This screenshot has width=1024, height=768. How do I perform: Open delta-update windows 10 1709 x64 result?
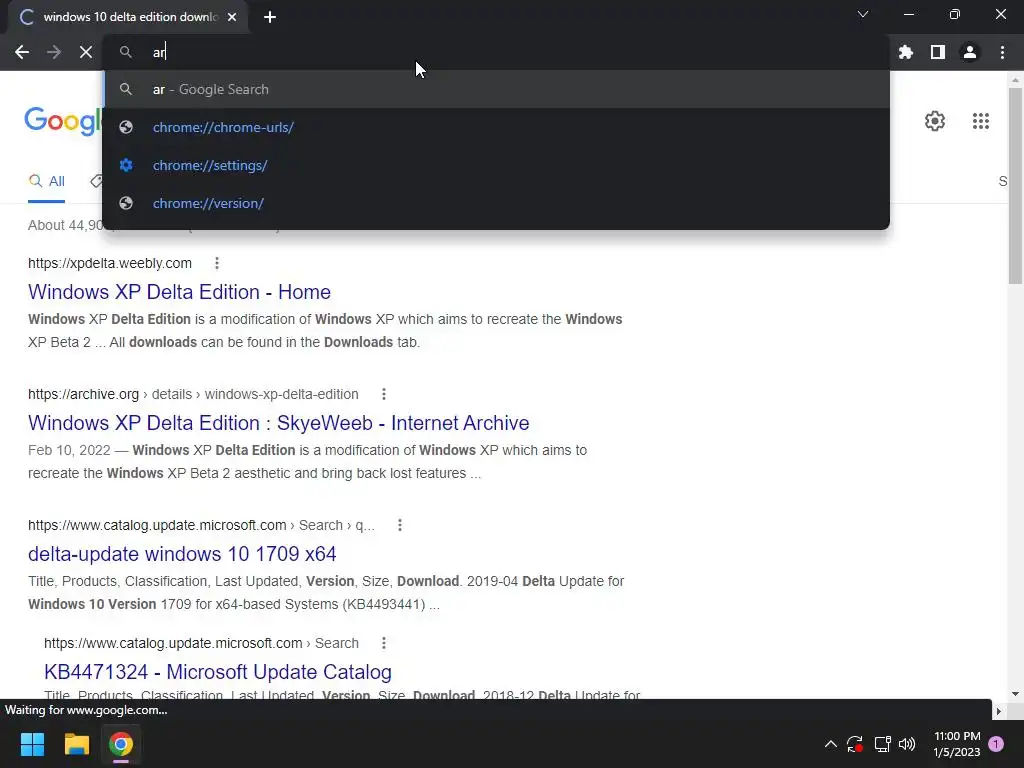pos(182,554)
